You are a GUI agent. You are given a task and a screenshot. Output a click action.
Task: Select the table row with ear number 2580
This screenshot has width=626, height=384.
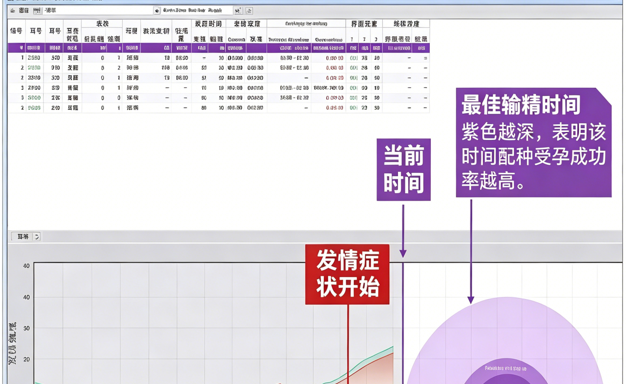218,58
